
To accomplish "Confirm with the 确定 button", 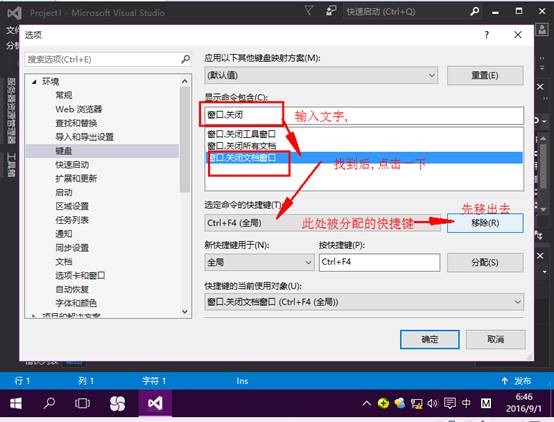I will (430, 339).
